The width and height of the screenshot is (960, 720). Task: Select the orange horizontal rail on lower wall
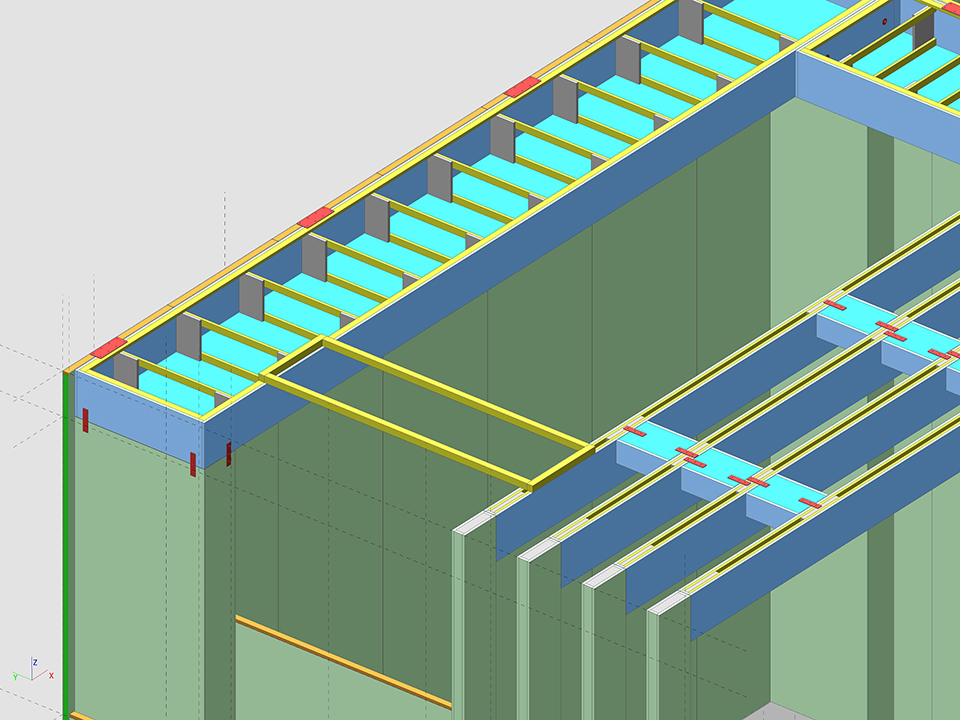[340, 662]
